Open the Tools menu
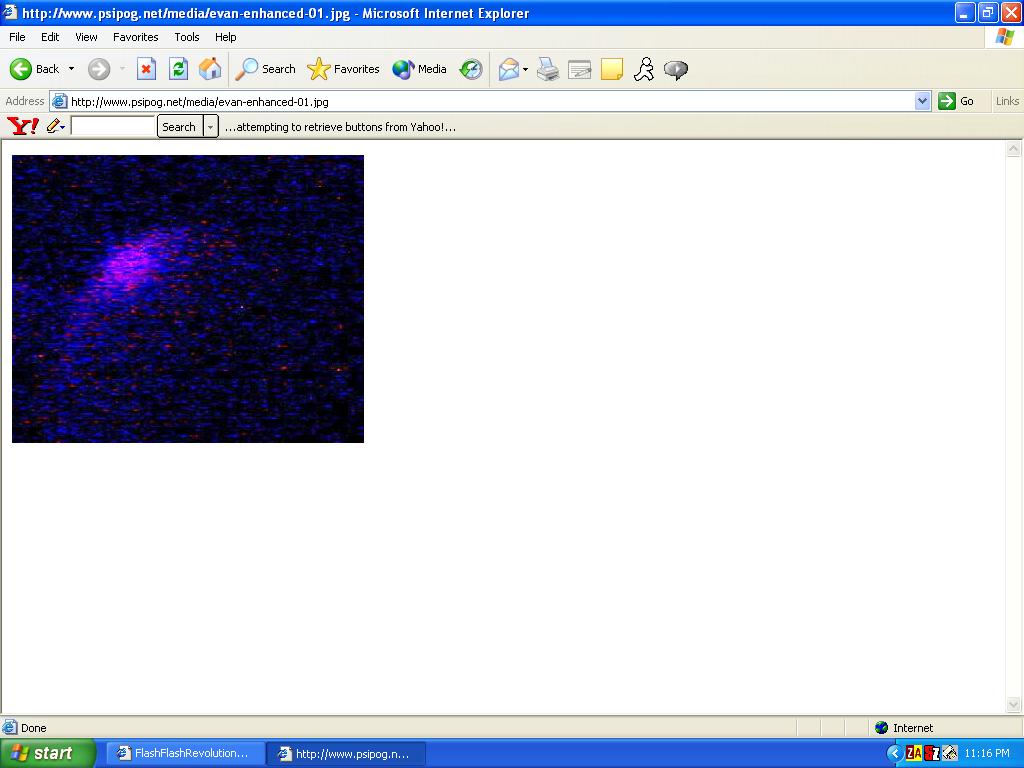Image resolution: width=1024 pixels, height=768 pixels. point(187,37)
